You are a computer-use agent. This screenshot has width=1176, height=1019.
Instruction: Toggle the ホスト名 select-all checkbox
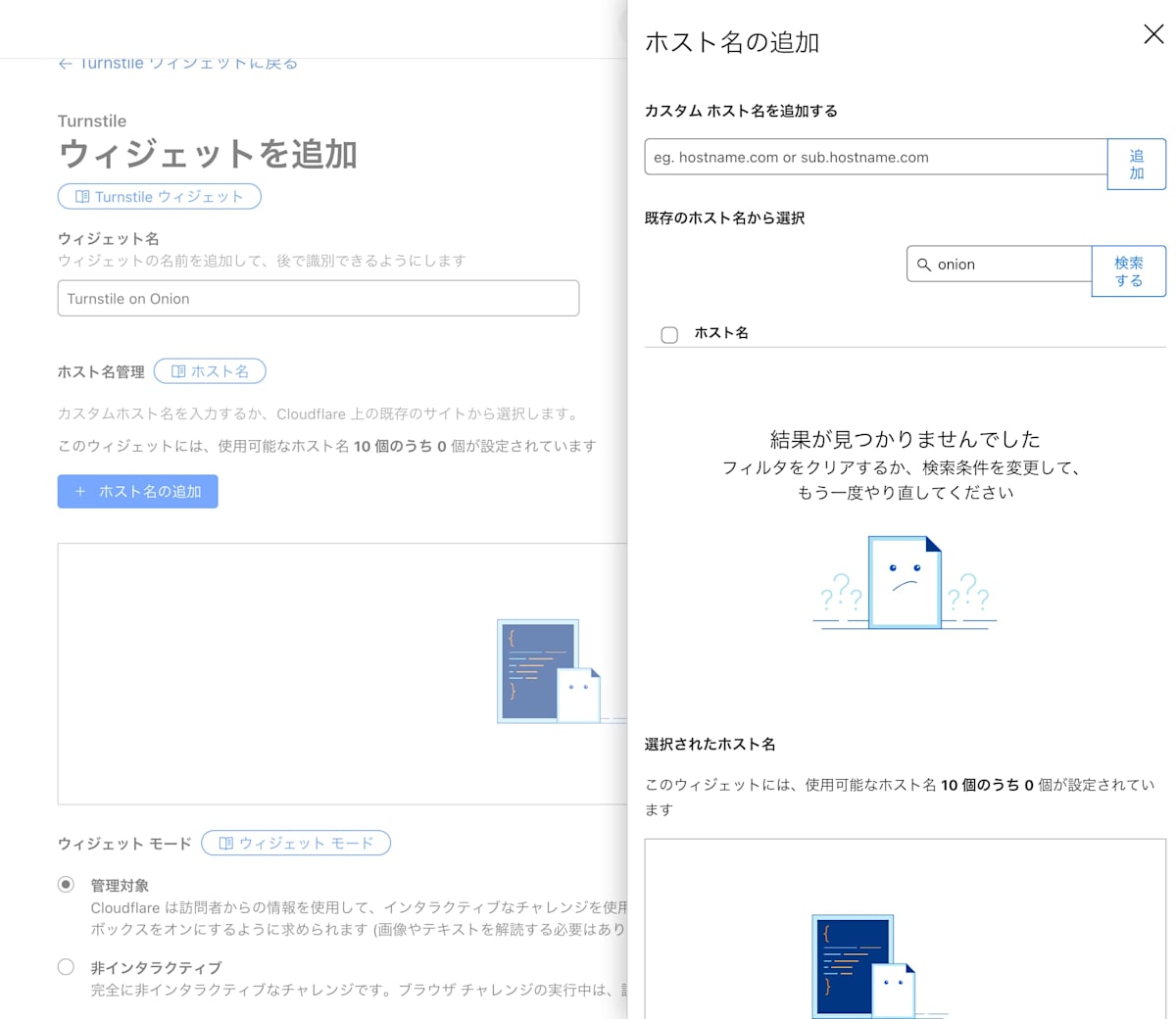669,335
